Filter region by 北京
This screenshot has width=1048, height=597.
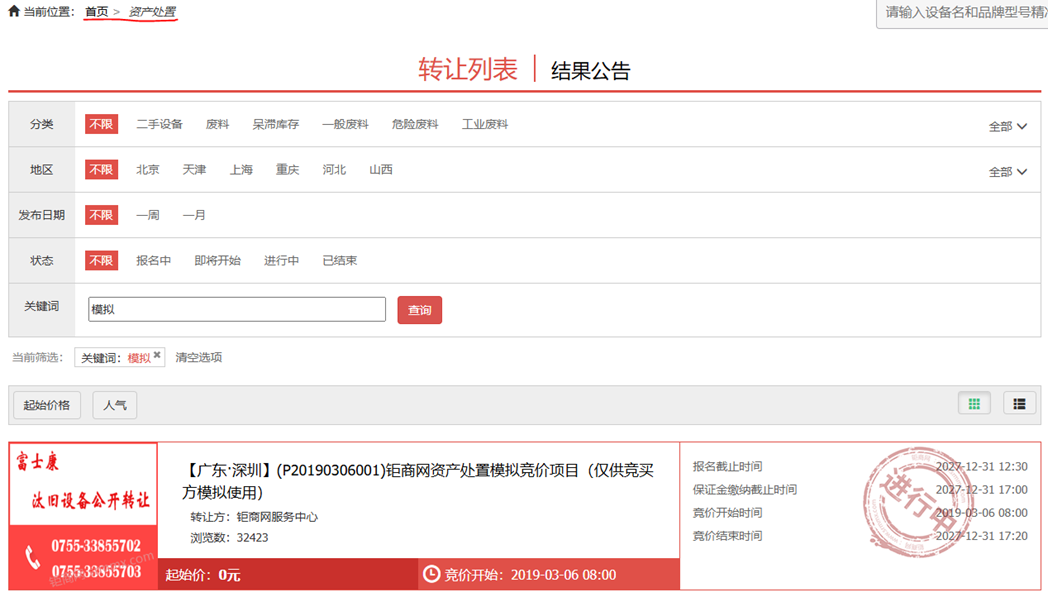tap(148, 170)
